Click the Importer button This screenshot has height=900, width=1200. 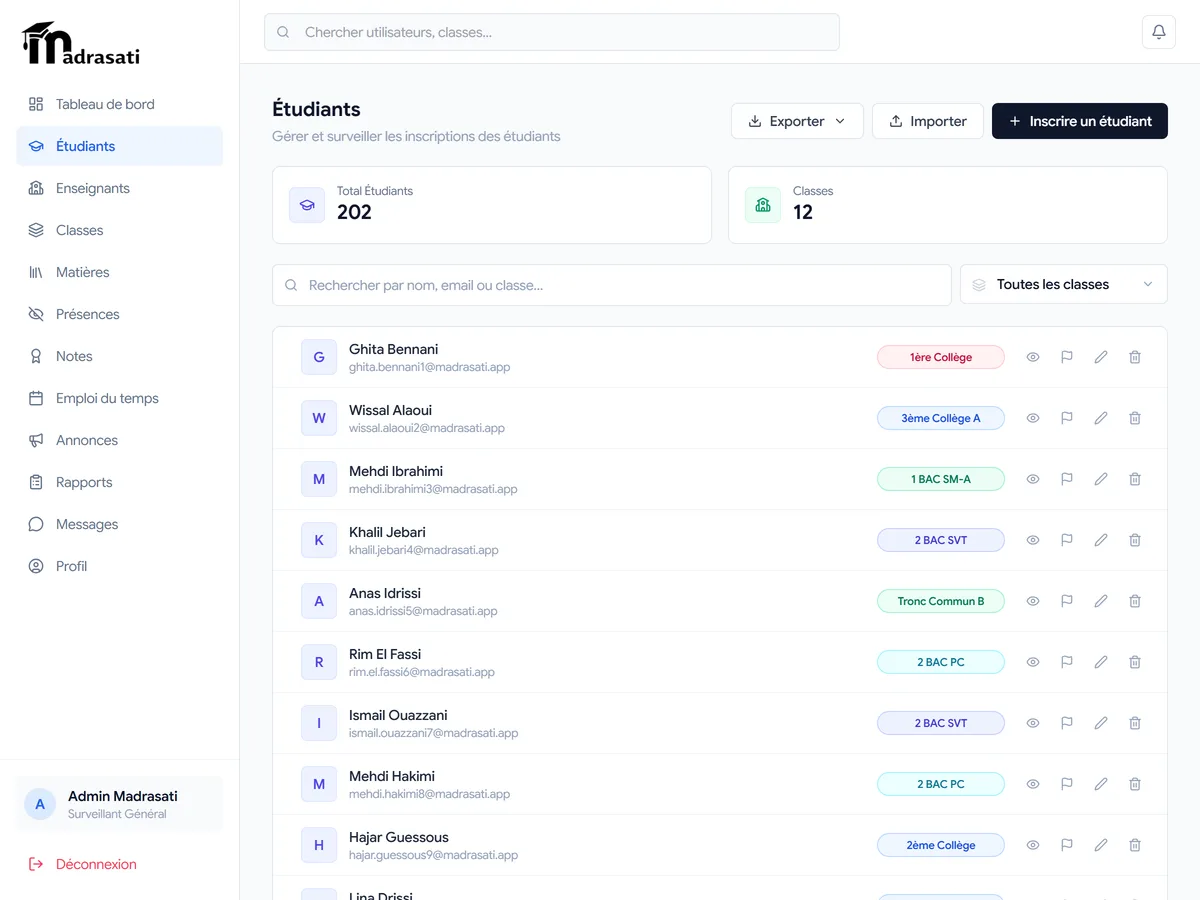pos(928,121)
